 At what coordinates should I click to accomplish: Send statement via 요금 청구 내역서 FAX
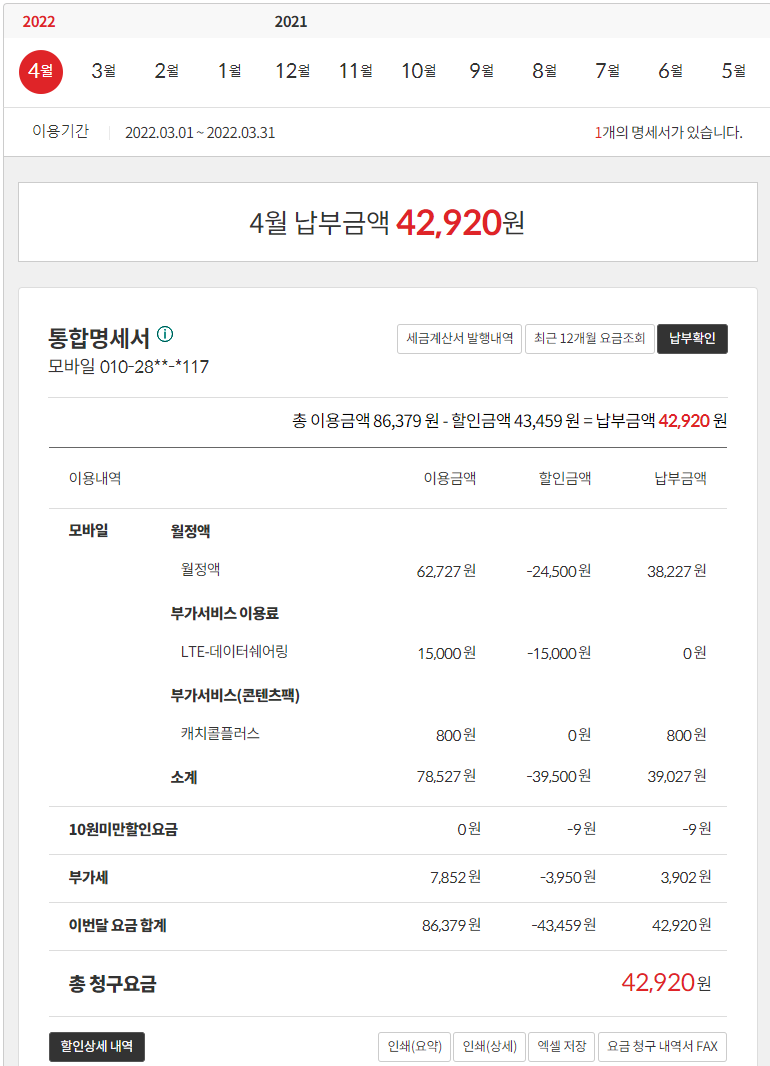(662, 1047)
